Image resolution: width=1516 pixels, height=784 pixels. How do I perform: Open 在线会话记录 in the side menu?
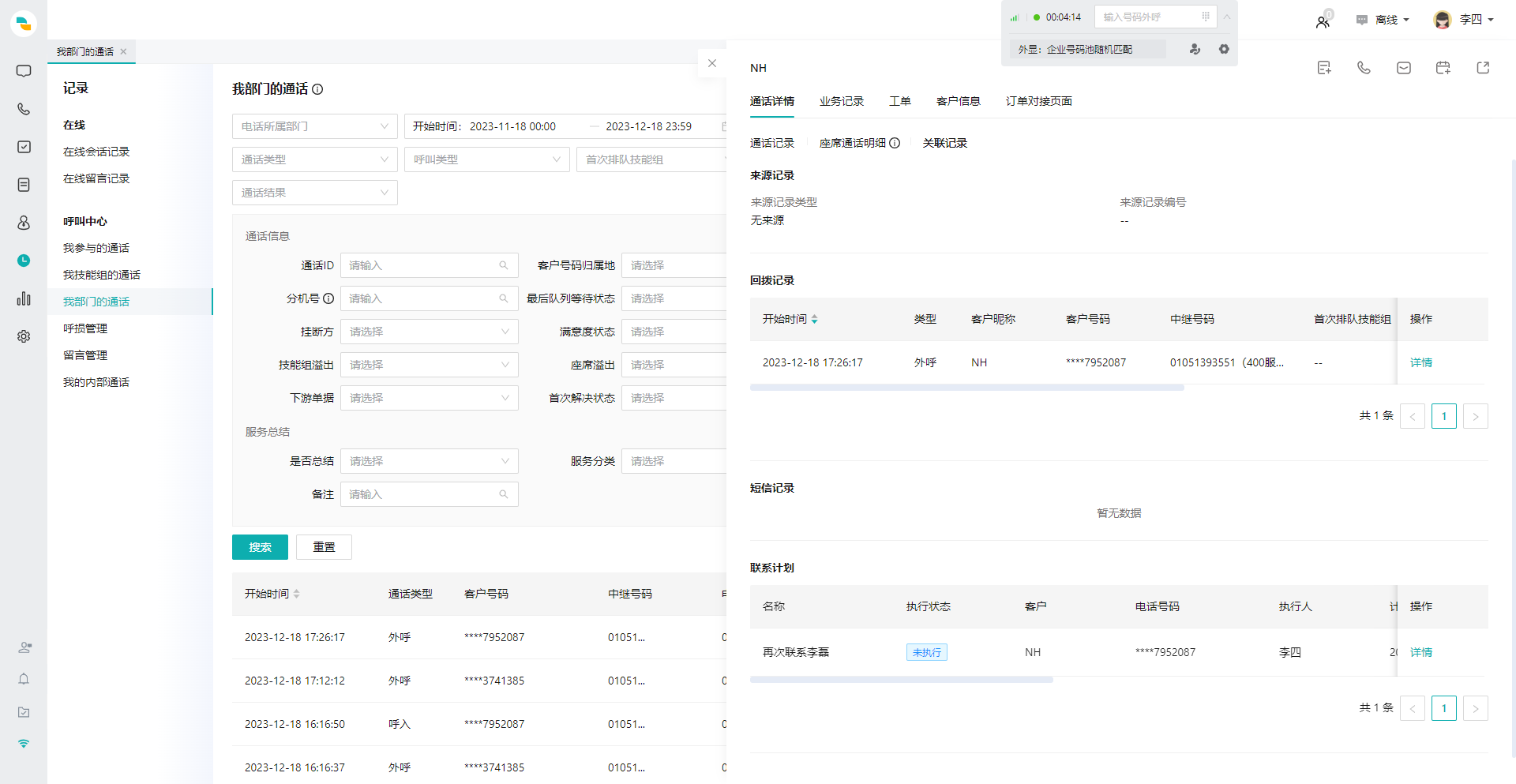(96, 152)
